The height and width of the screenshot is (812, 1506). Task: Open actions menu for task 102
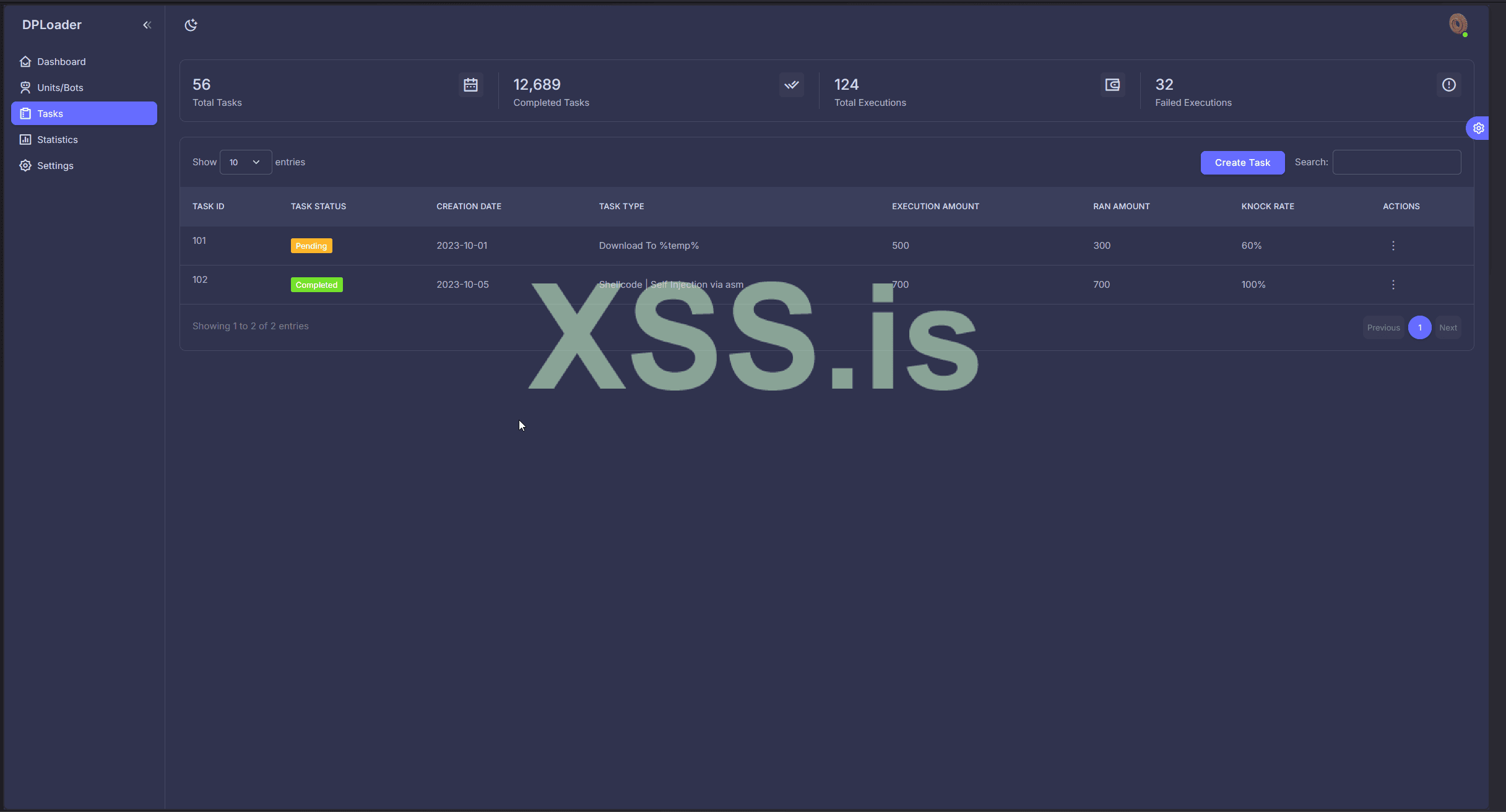tap(1393, 285)
